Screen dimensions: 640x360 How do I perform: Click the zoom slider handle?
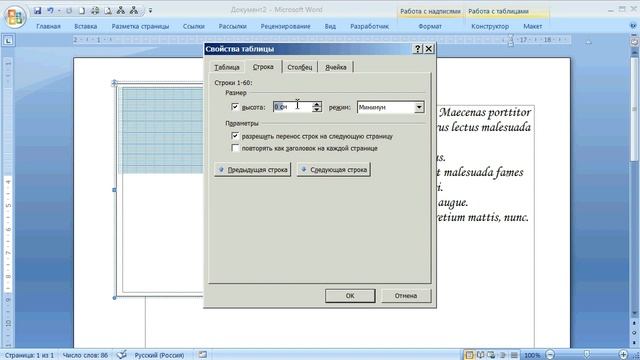[587, 355]
